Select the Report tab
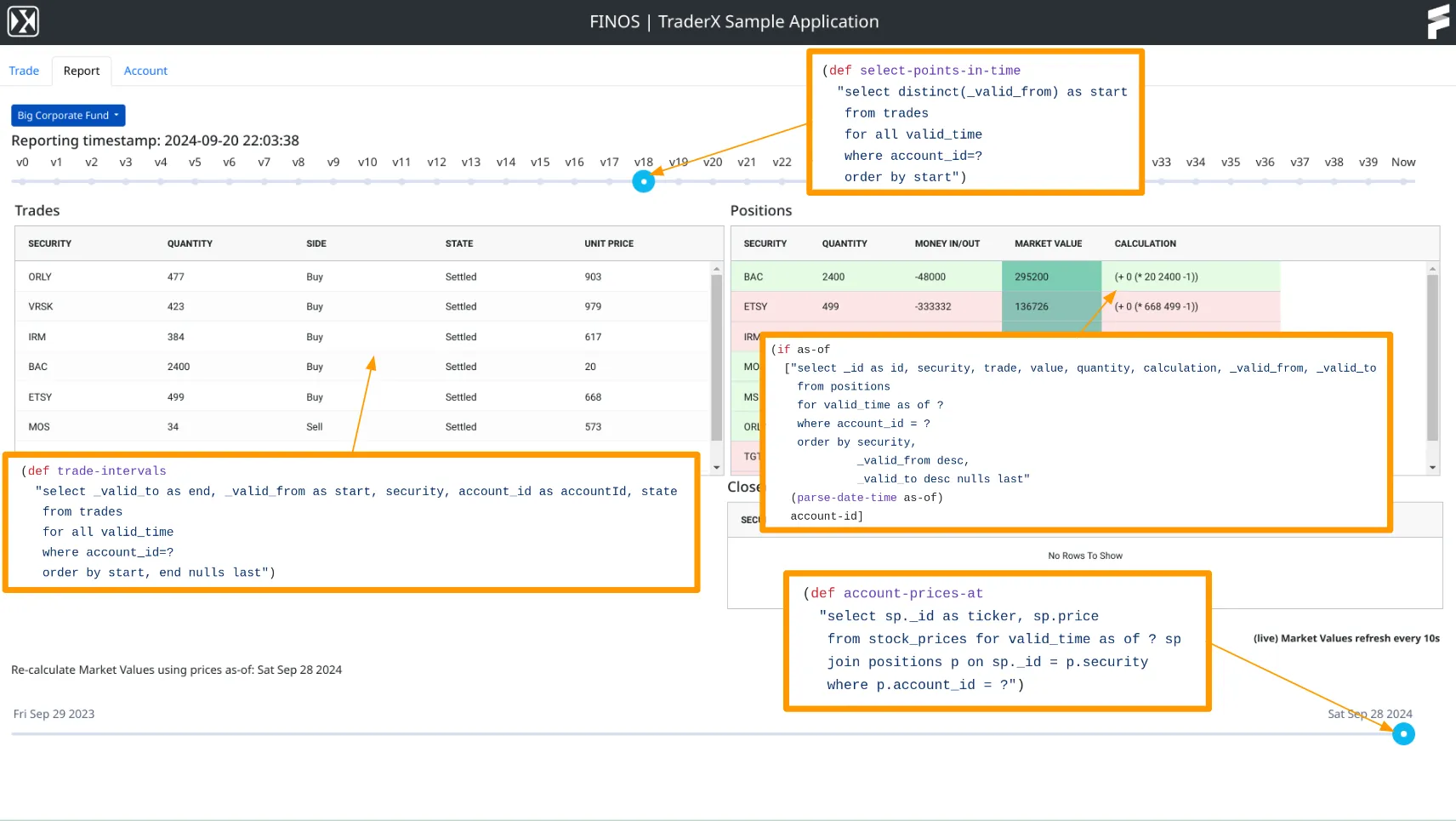 (82, 71)
